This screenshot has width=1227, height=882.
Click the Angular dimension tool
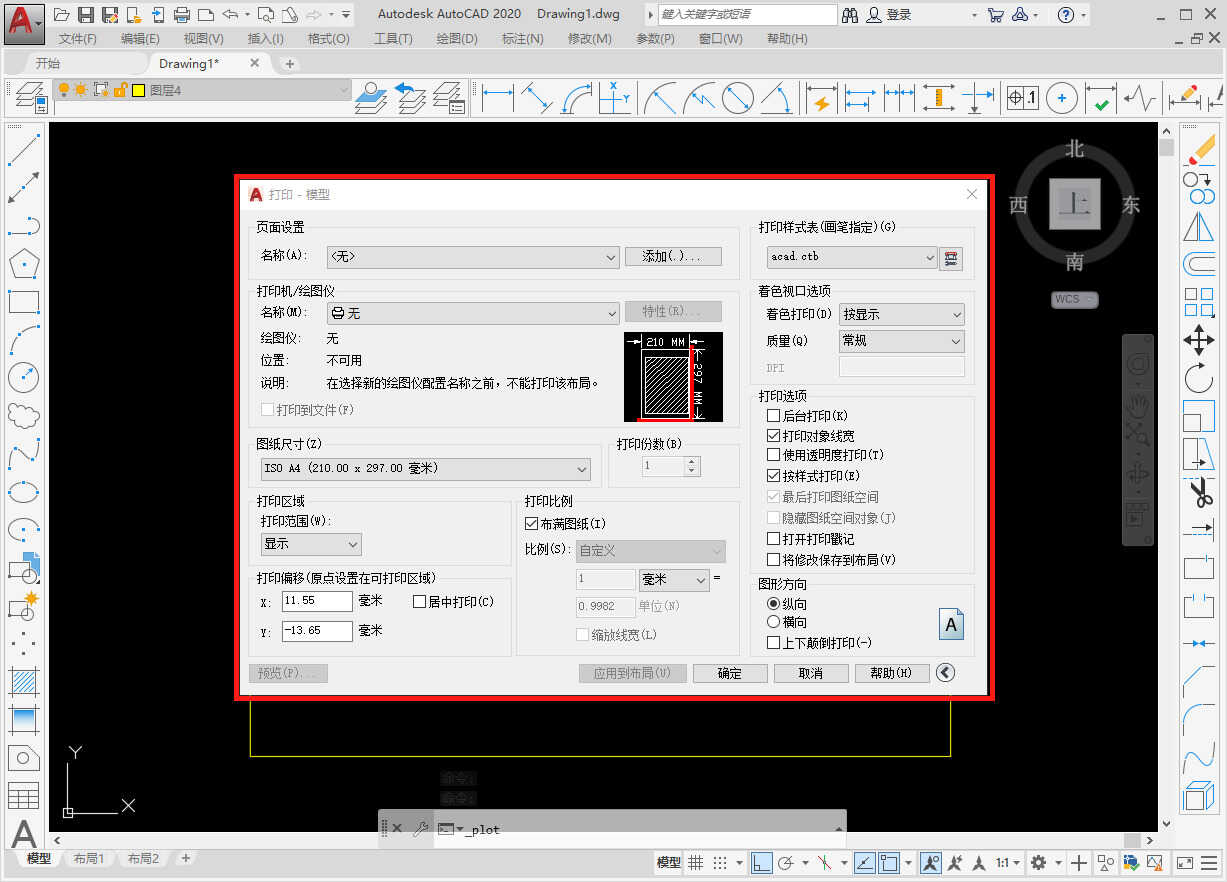[777, 98]
